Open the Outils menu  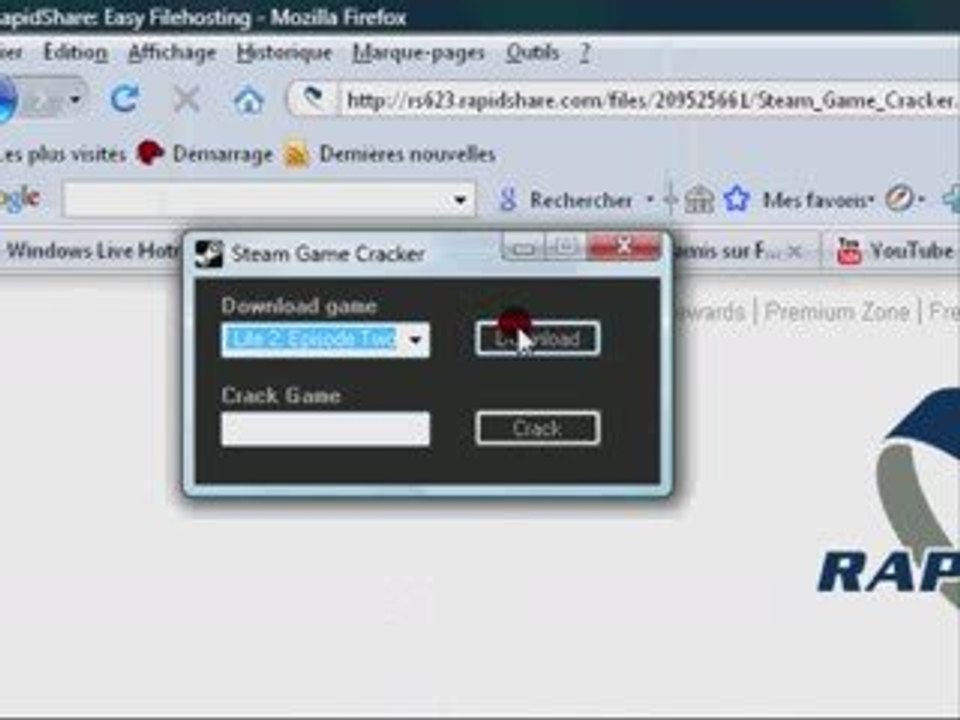click(x=533, y=53)
